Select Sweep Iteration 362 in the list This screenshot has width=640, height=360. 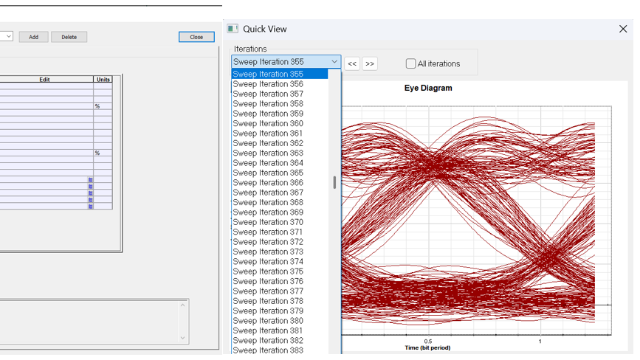pos(280,143)
